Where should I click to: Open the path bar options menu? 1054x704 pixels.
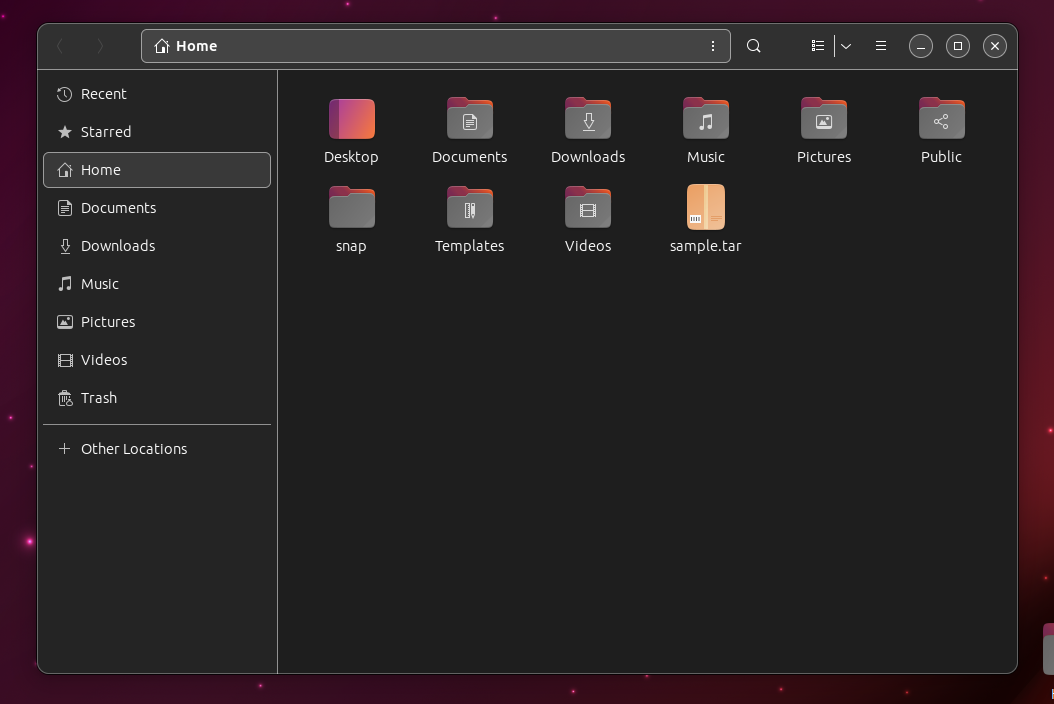(712, 46)
